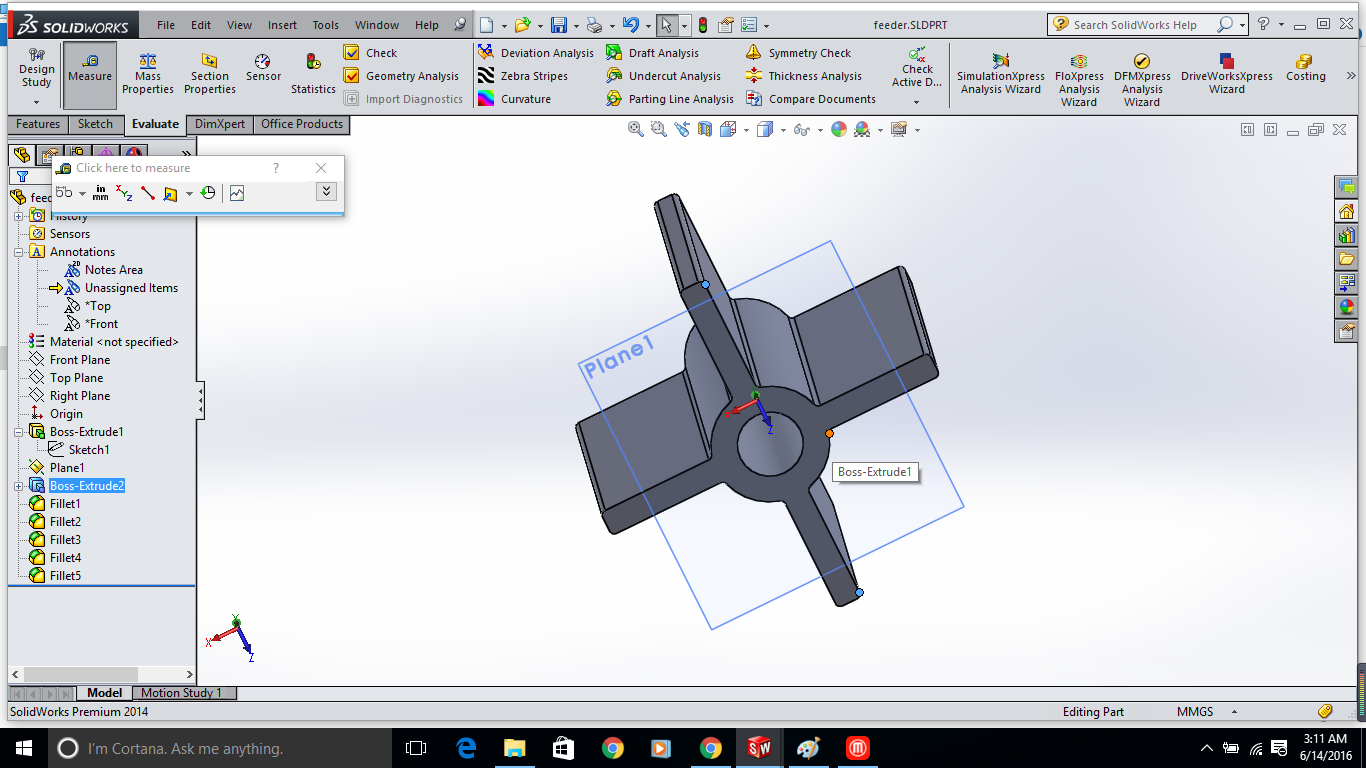Open Display Style dropdown arrow
This screenshot has height=768, width=1366.
pyautogui.click(x=784, y=130)
